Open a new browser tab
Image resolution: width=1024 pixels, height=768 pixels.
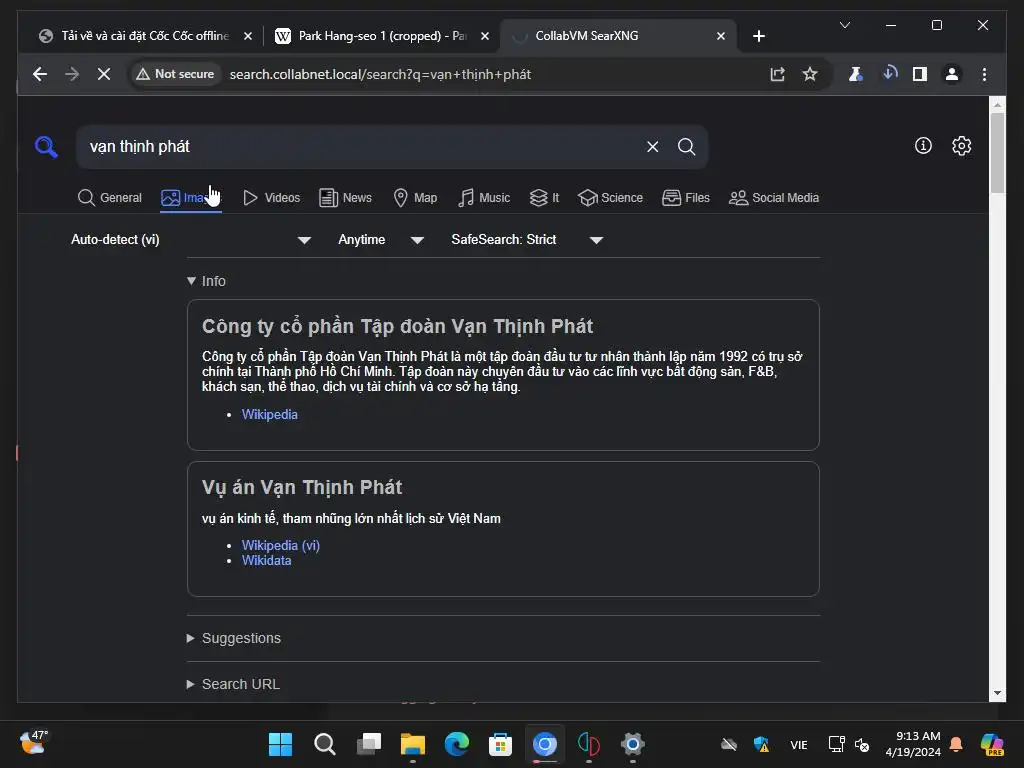tap(758, 36)
